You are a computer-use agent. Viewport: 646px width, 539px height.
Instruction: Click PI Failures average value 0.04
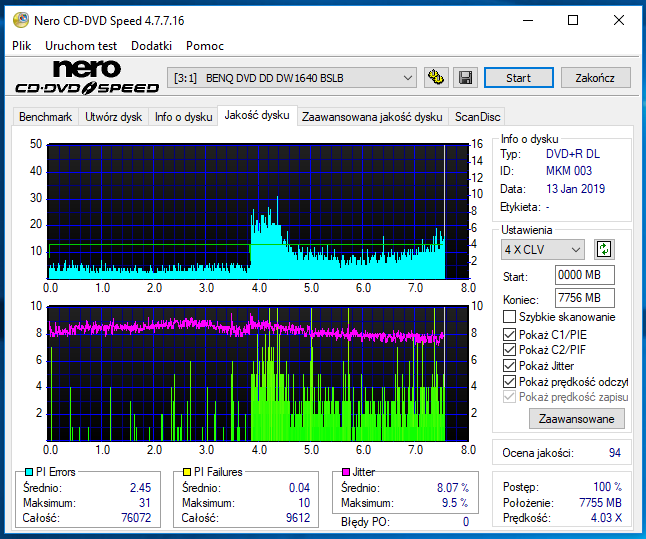point(300,488)
